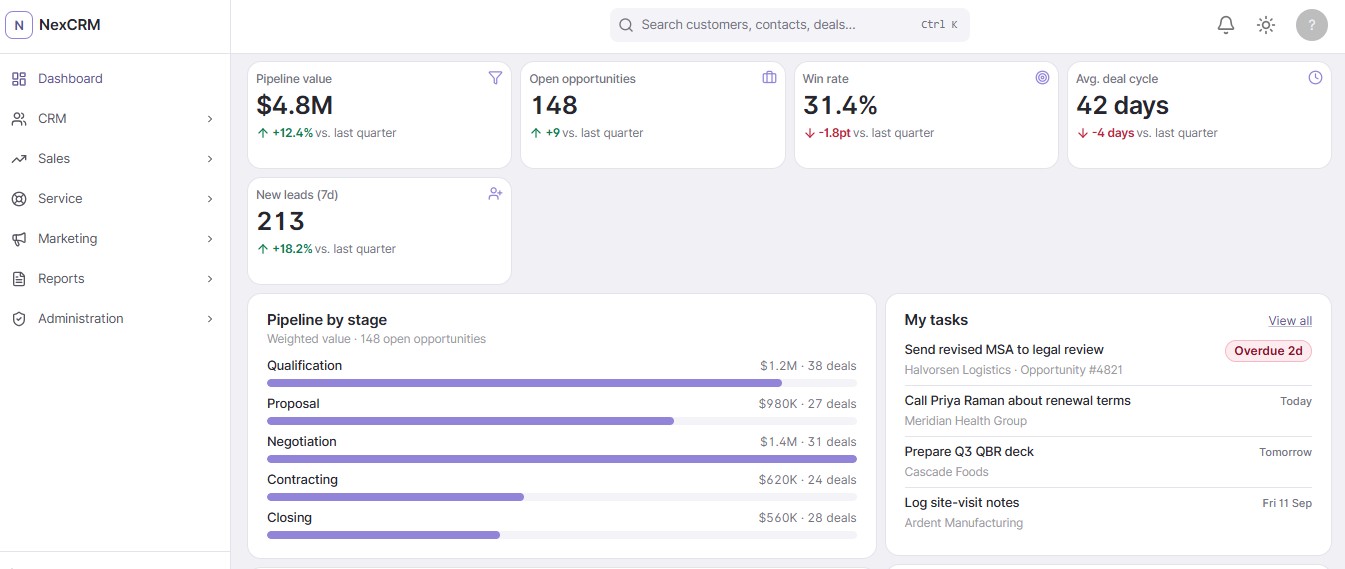Viewport: 1345px width, 569px height.
Task: Select Marketing label in the sidebar
Action: (x=68, y=239)
